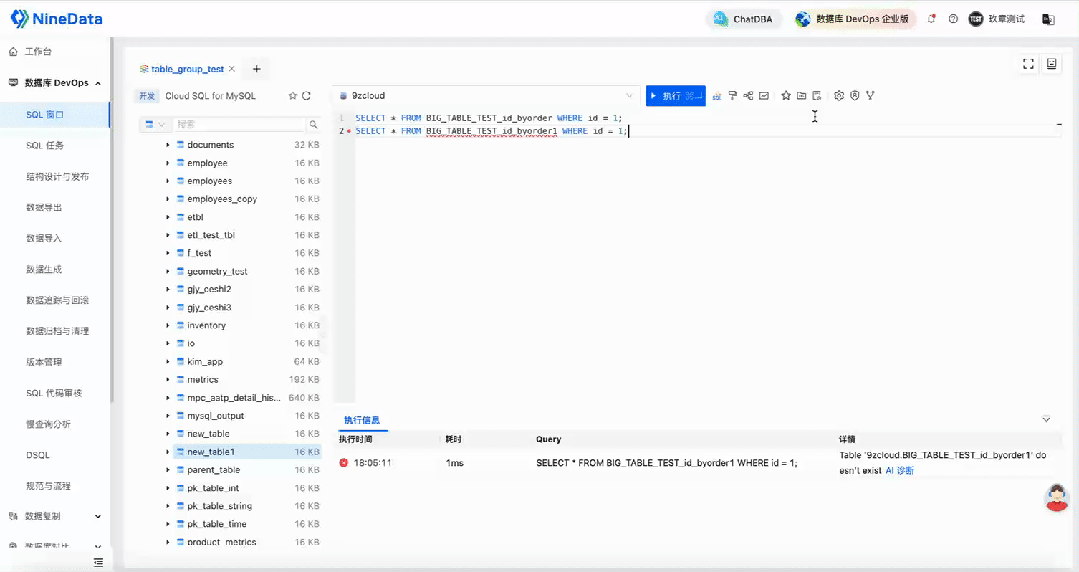Focus the table search field
The height and width of the screenshot is (572, 1079).
click(239, 124)
